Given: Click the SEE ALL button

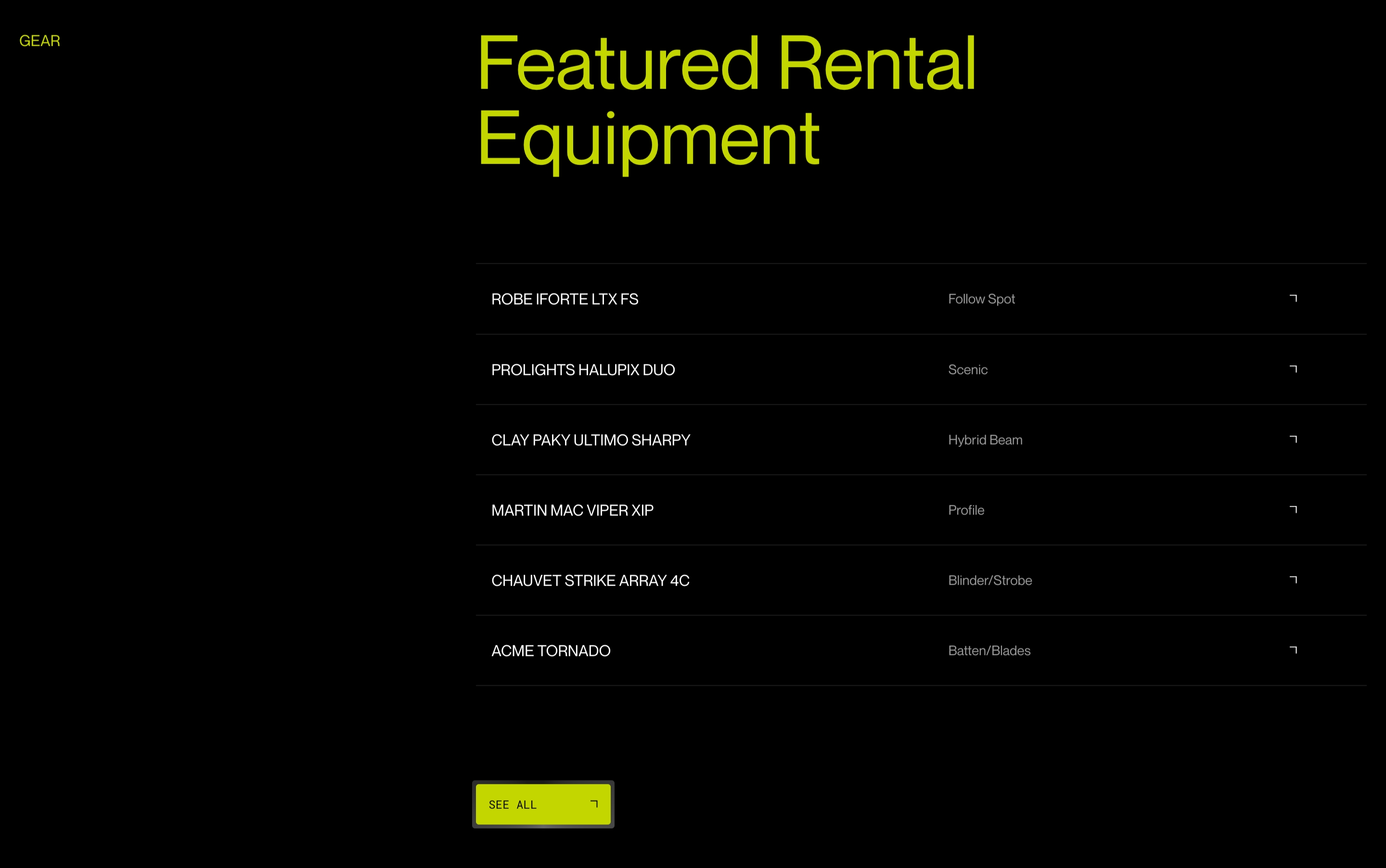Looking at the screenshot, I should [543, 804].
